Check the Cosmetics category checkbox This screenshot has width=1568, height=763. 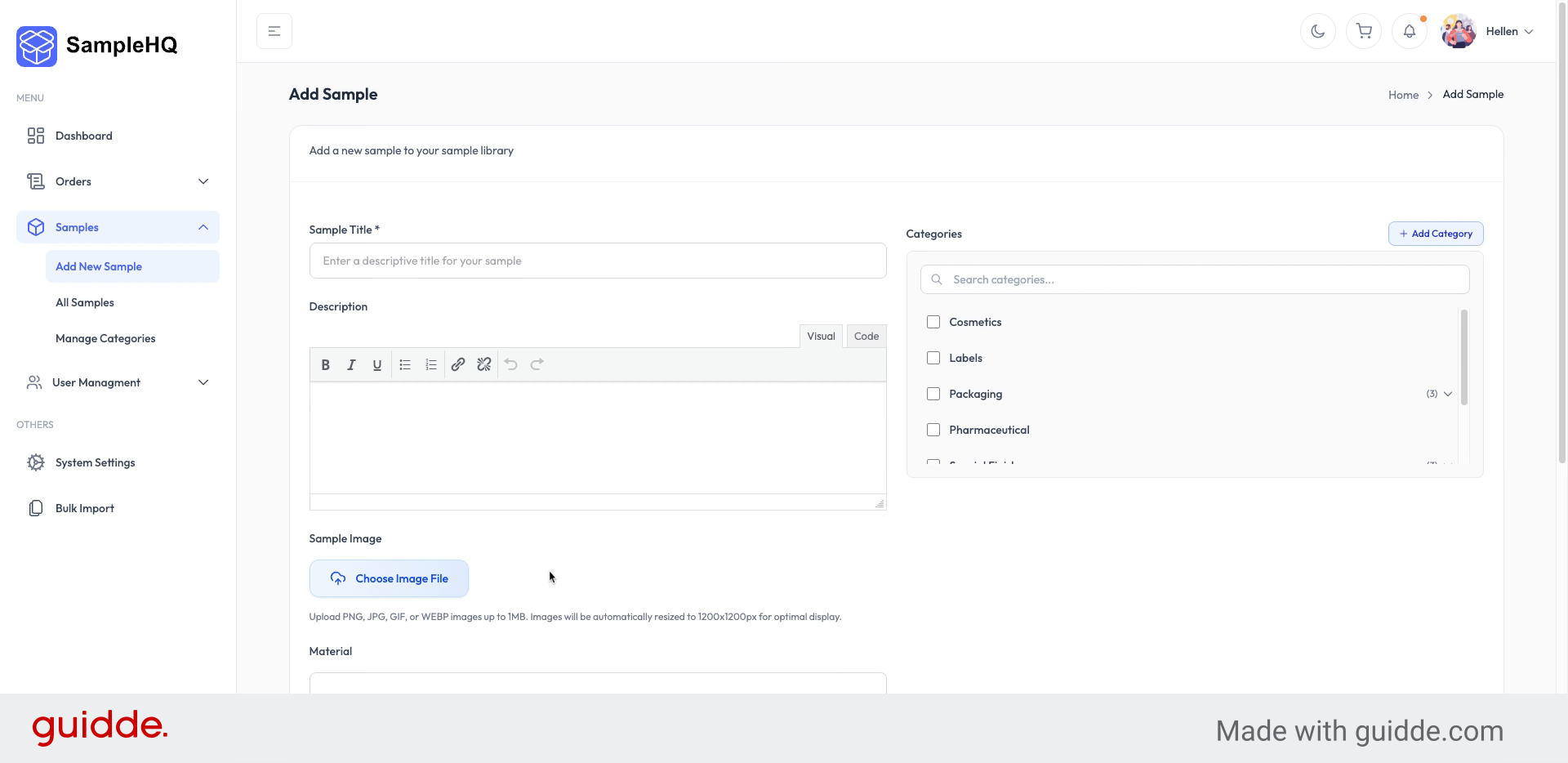click(x=933, y=322)
